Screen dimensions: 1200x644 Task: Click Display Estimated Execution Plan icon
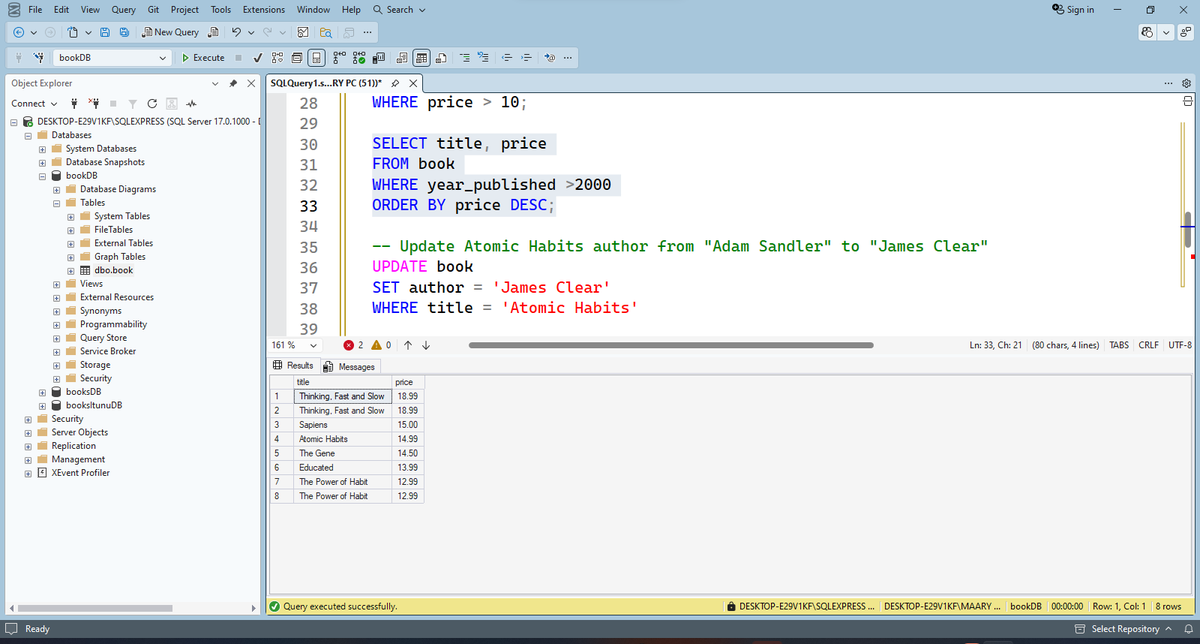click(277, 57)
